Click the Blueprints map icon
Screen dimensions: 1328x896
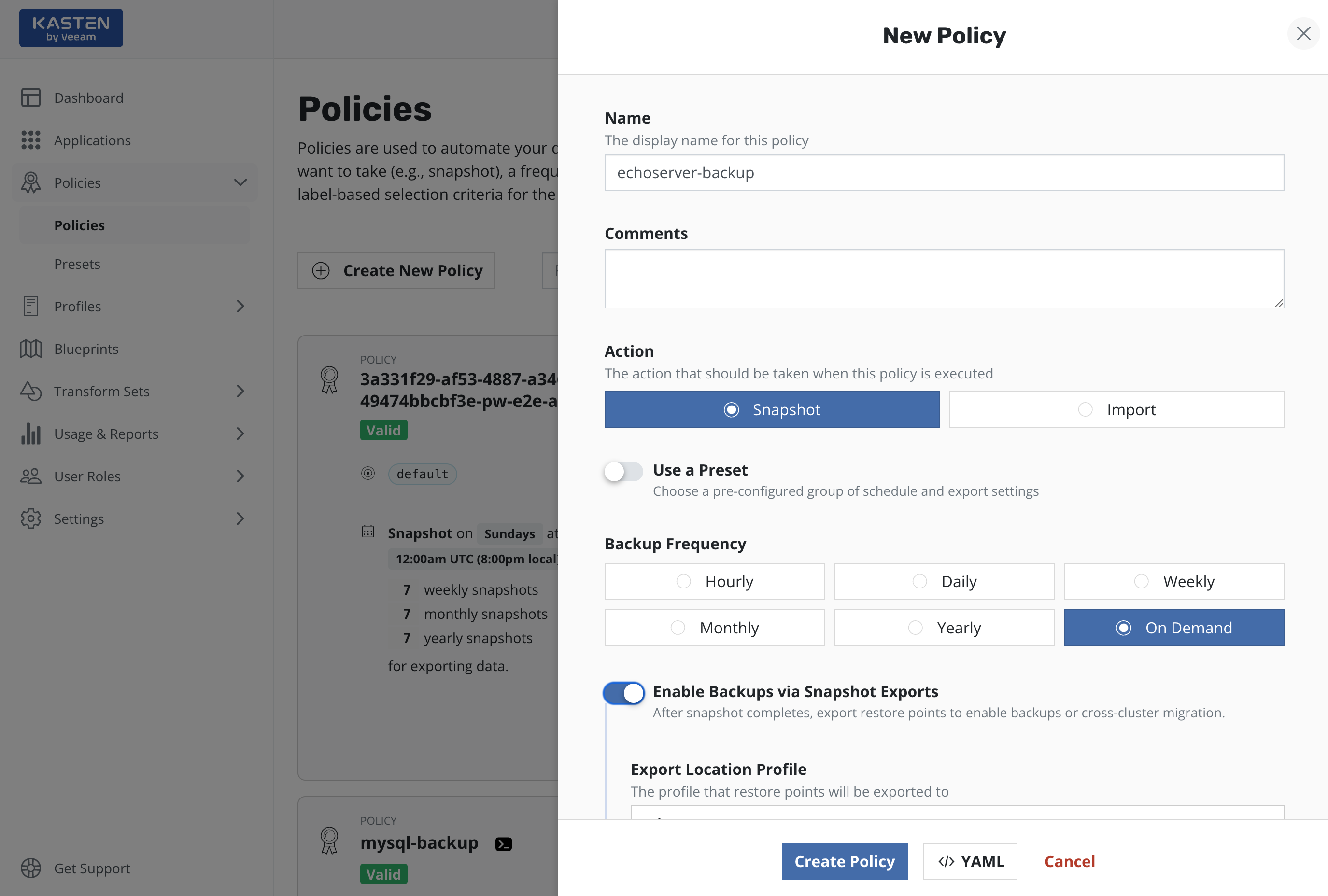31,349
